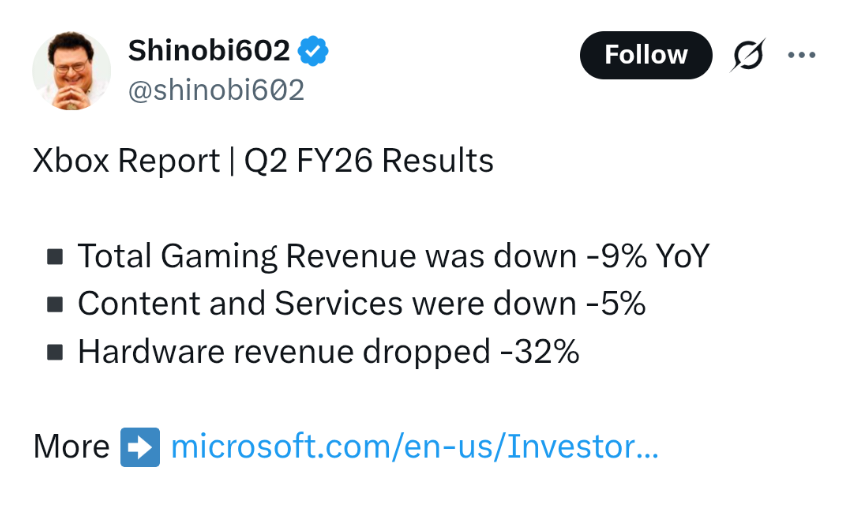Open the @shinobi602 handle link
Screen dimensions: 853x506
pos(216,91)
